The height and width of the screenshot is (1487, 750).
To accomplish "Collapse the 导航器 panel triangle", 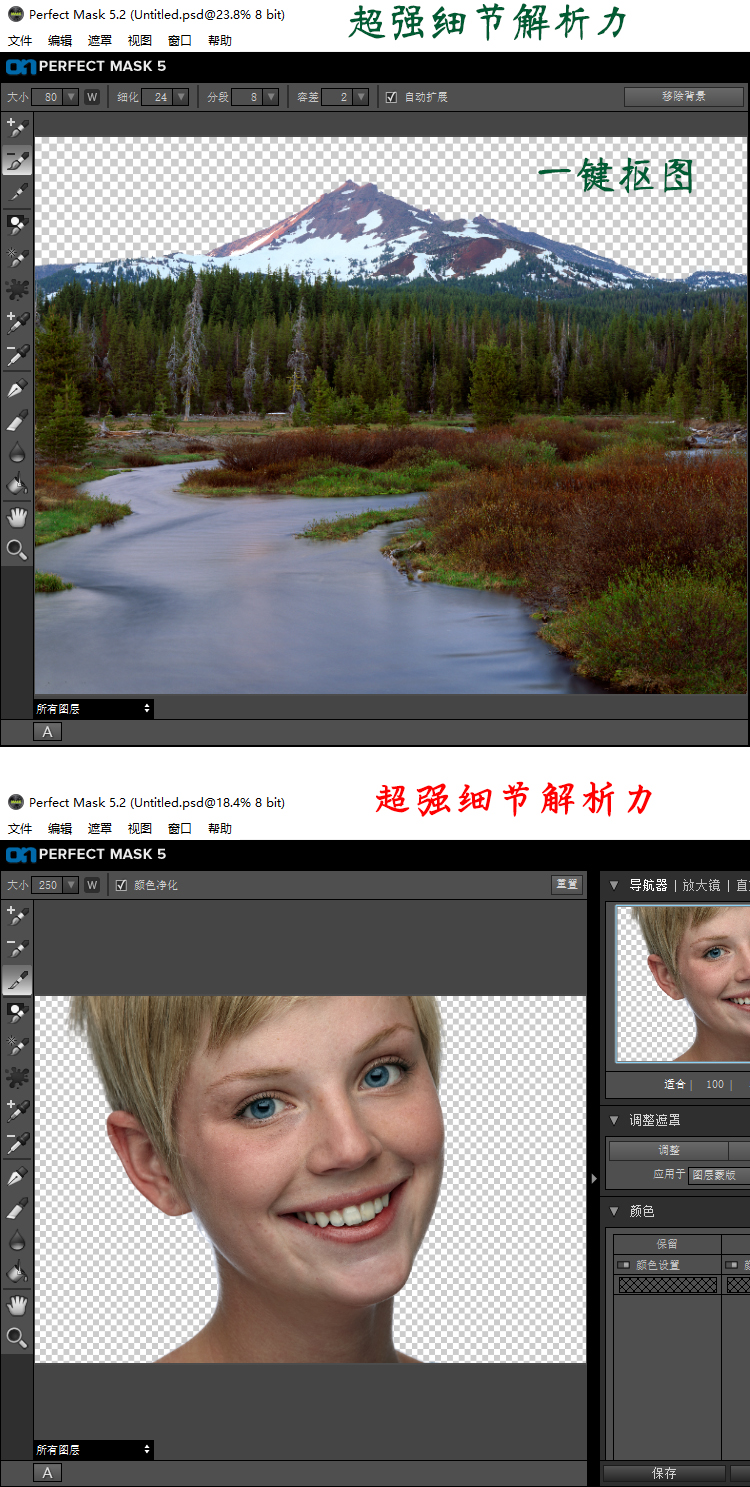I will tap(614, 885).
